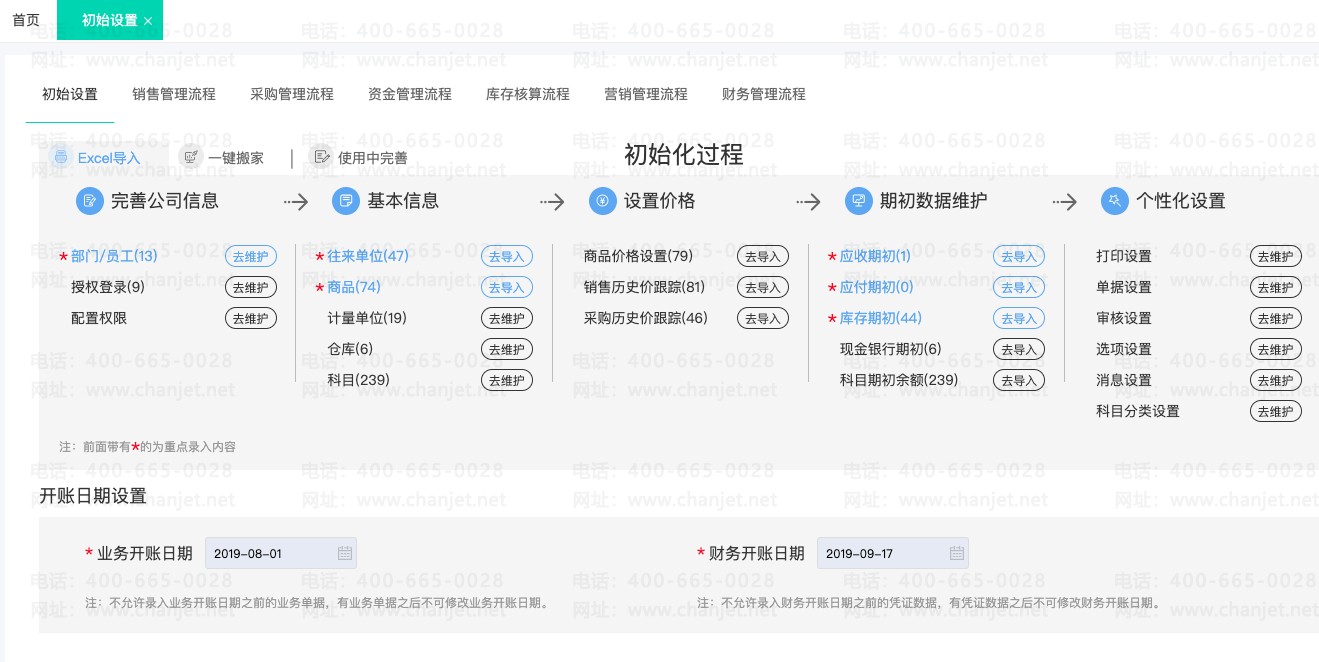Click the 商品价格设置(79) text

coord(638,256)
